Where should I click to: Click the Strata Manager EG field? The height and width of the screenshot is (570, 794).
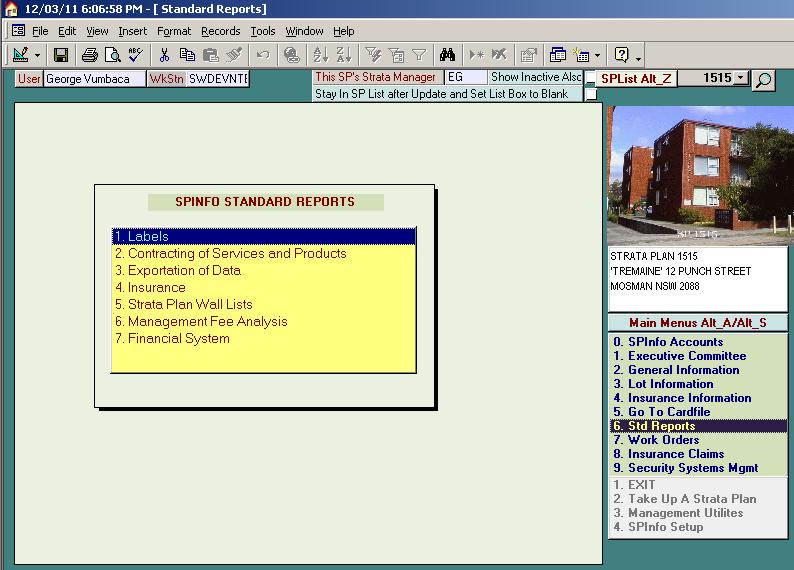465,77
